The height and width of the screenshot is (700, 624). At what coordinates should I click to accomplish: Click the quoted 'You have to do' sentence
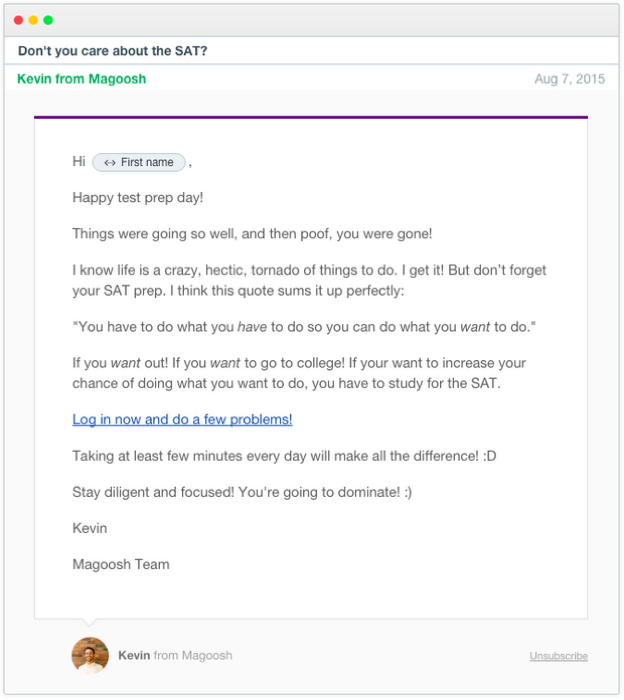point(304,327)
